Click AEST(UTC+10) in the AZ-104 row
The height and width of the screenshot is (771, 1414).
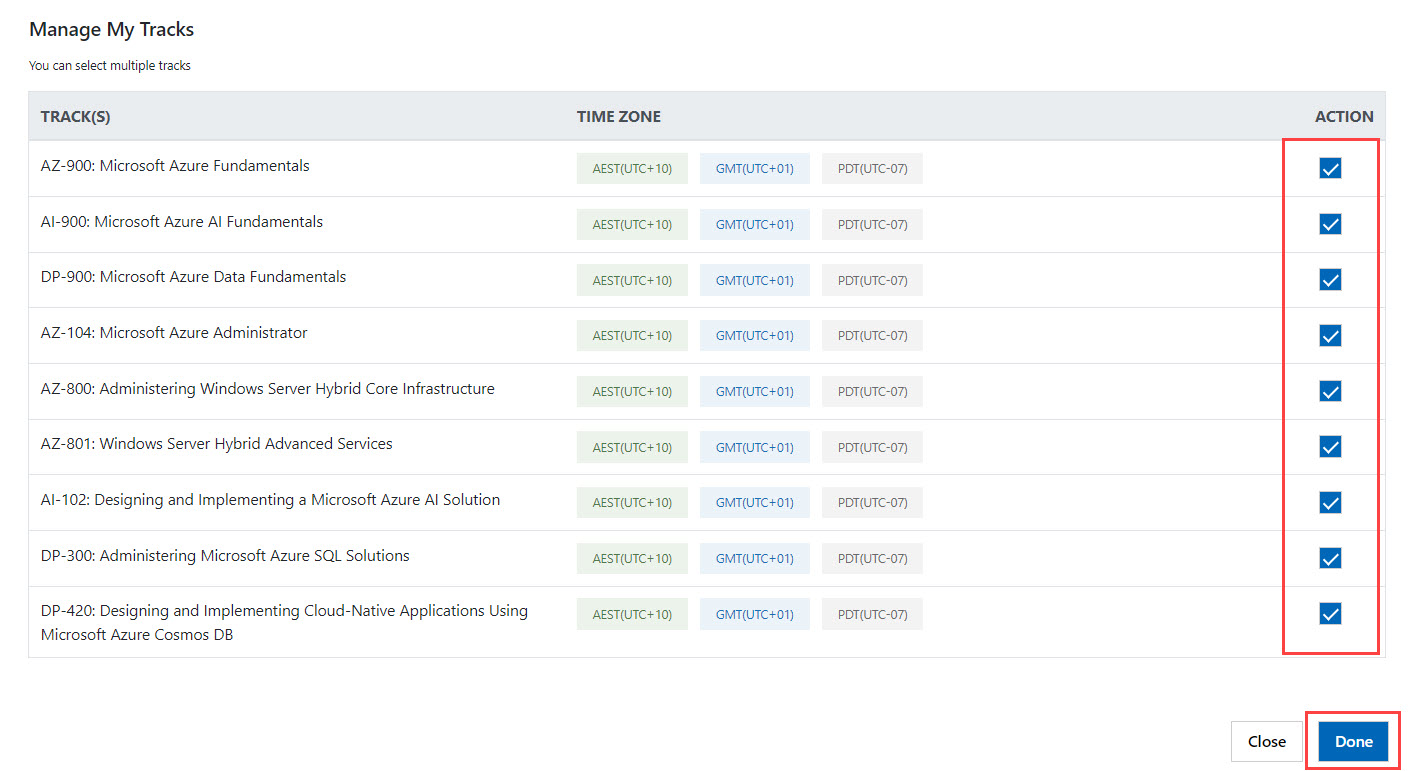[632, 335]
